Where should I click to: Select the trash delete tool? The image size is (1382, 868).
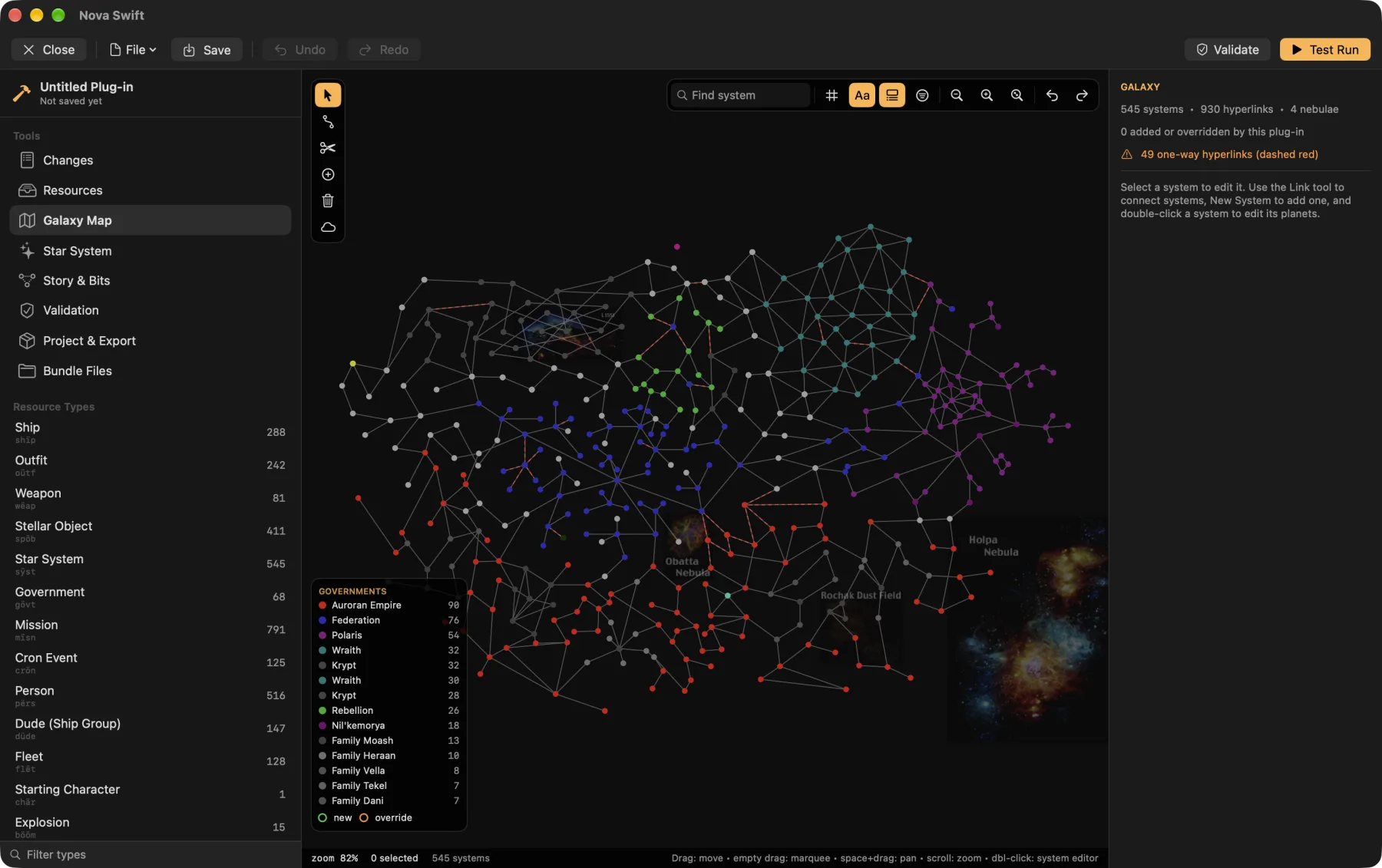click(328, 201)
